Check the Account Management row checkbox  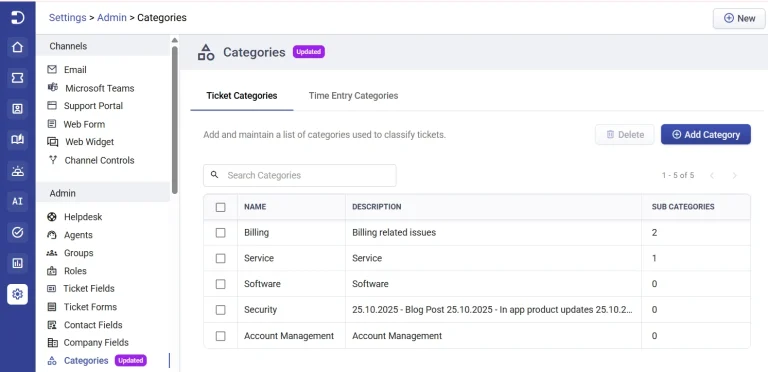click(220, 336)
